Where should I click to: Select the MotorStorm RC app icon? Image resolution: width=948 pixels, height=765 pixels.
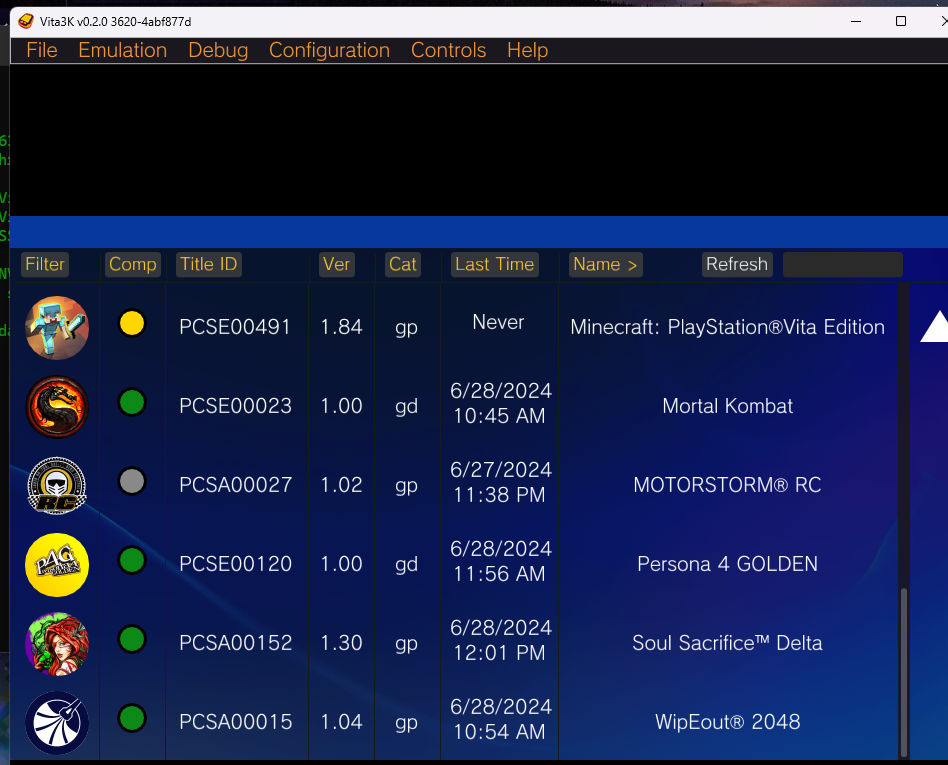coord(57,486)
